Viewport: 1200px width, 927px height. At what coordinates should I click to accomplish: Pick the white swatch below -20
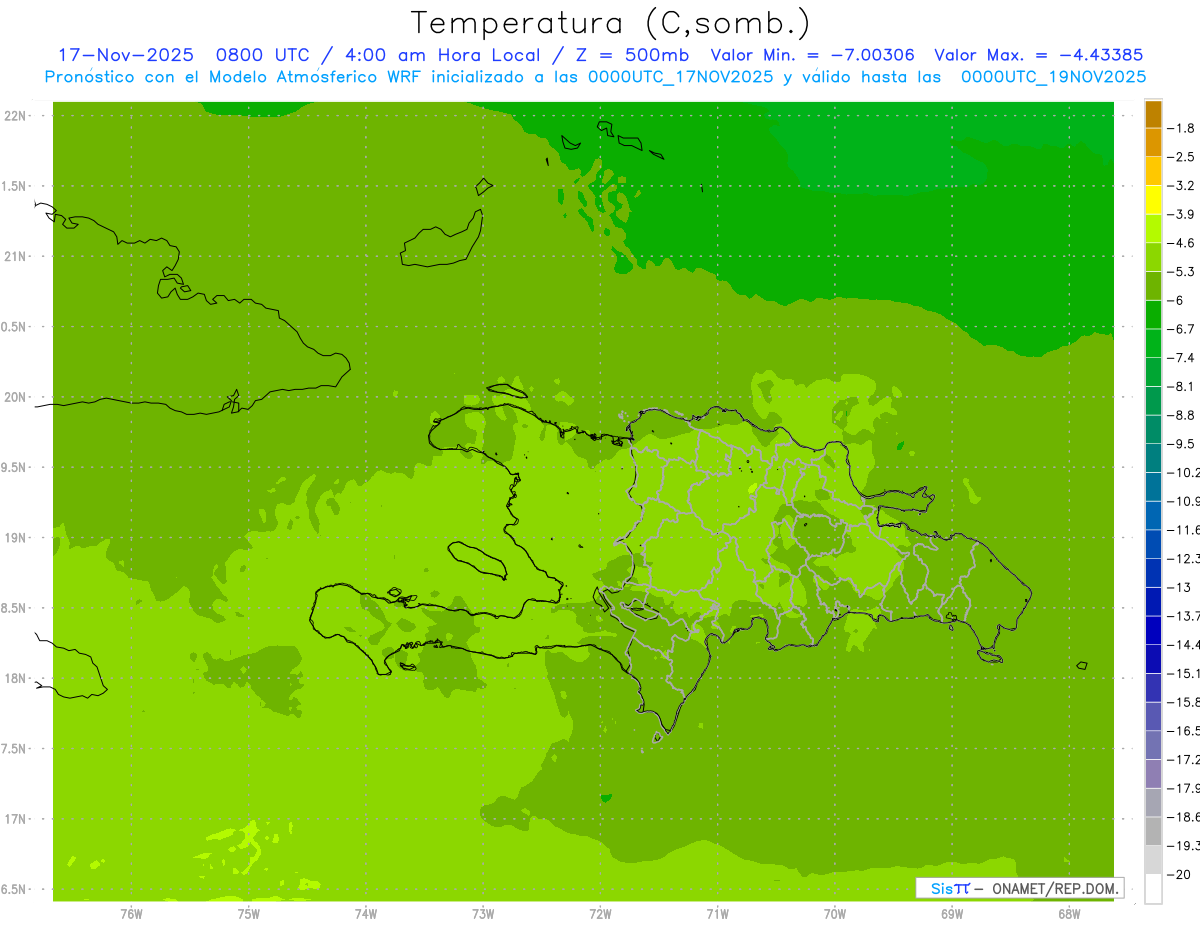1154,889
